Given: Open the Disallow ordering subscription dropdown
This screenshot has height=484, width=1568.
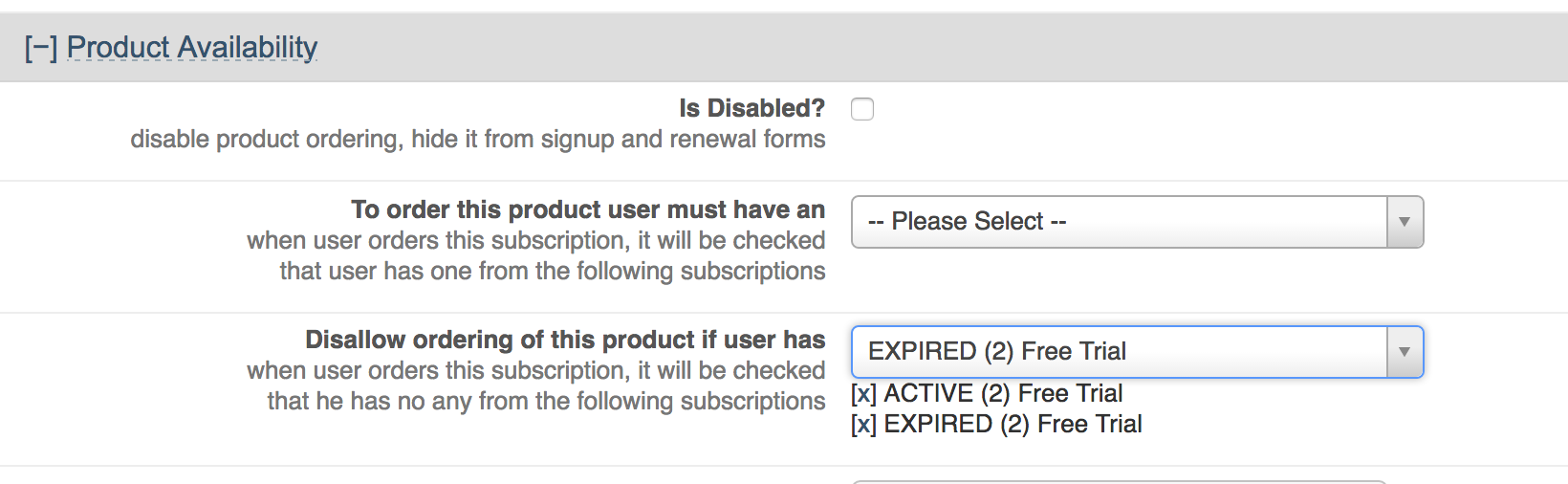Looking at the screenshot, I should pos(1119,352).
